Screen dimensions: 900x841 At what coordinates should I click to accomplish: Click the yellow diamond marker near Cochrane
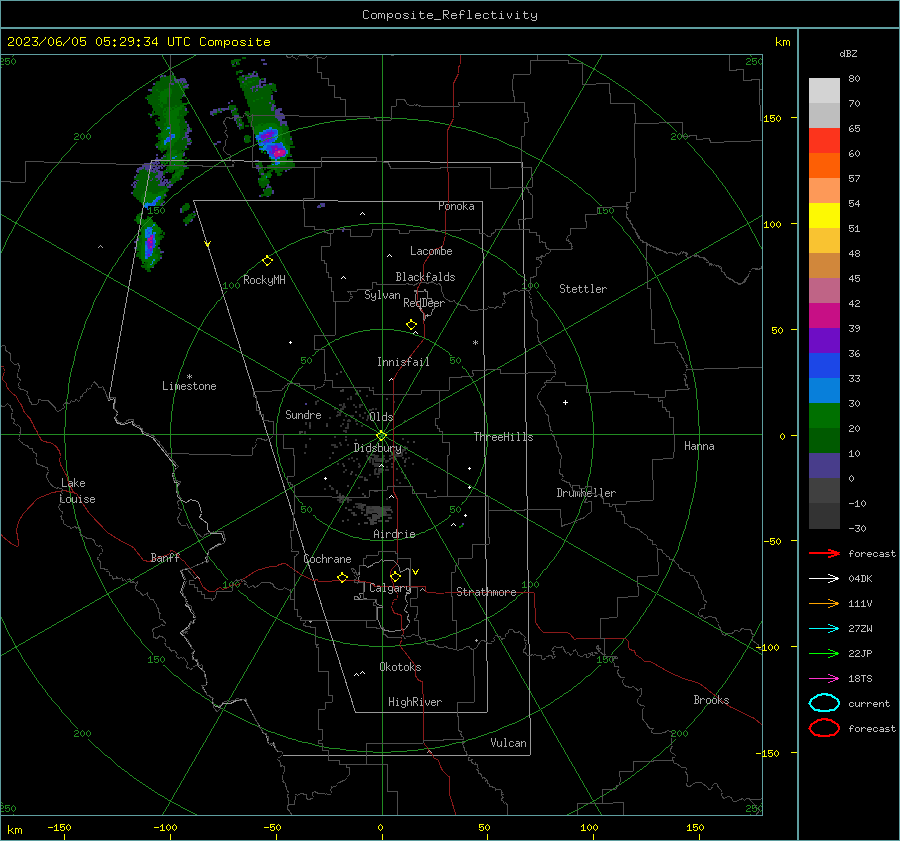342,578
